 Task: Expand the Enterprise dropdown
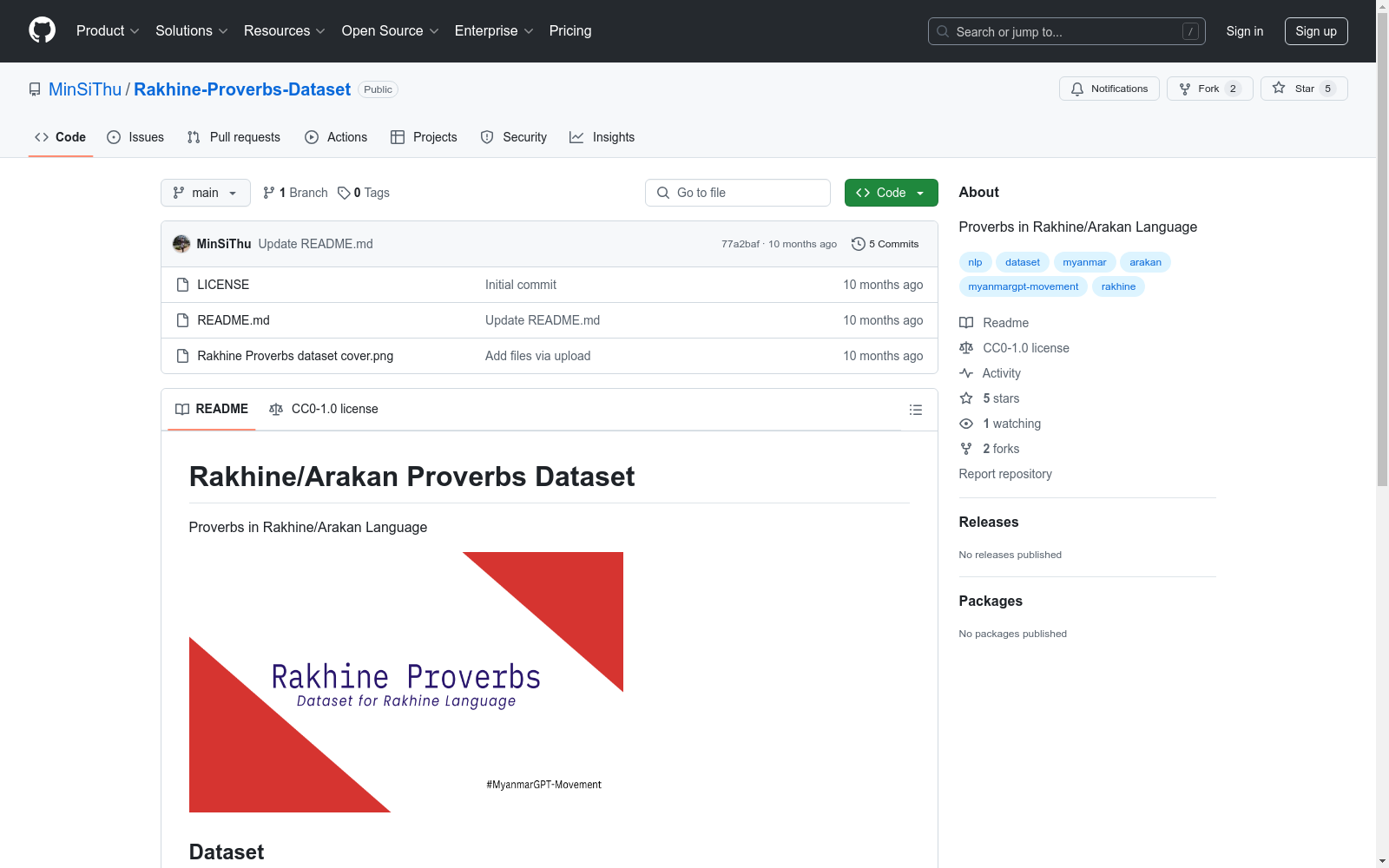tap(494, 30)
